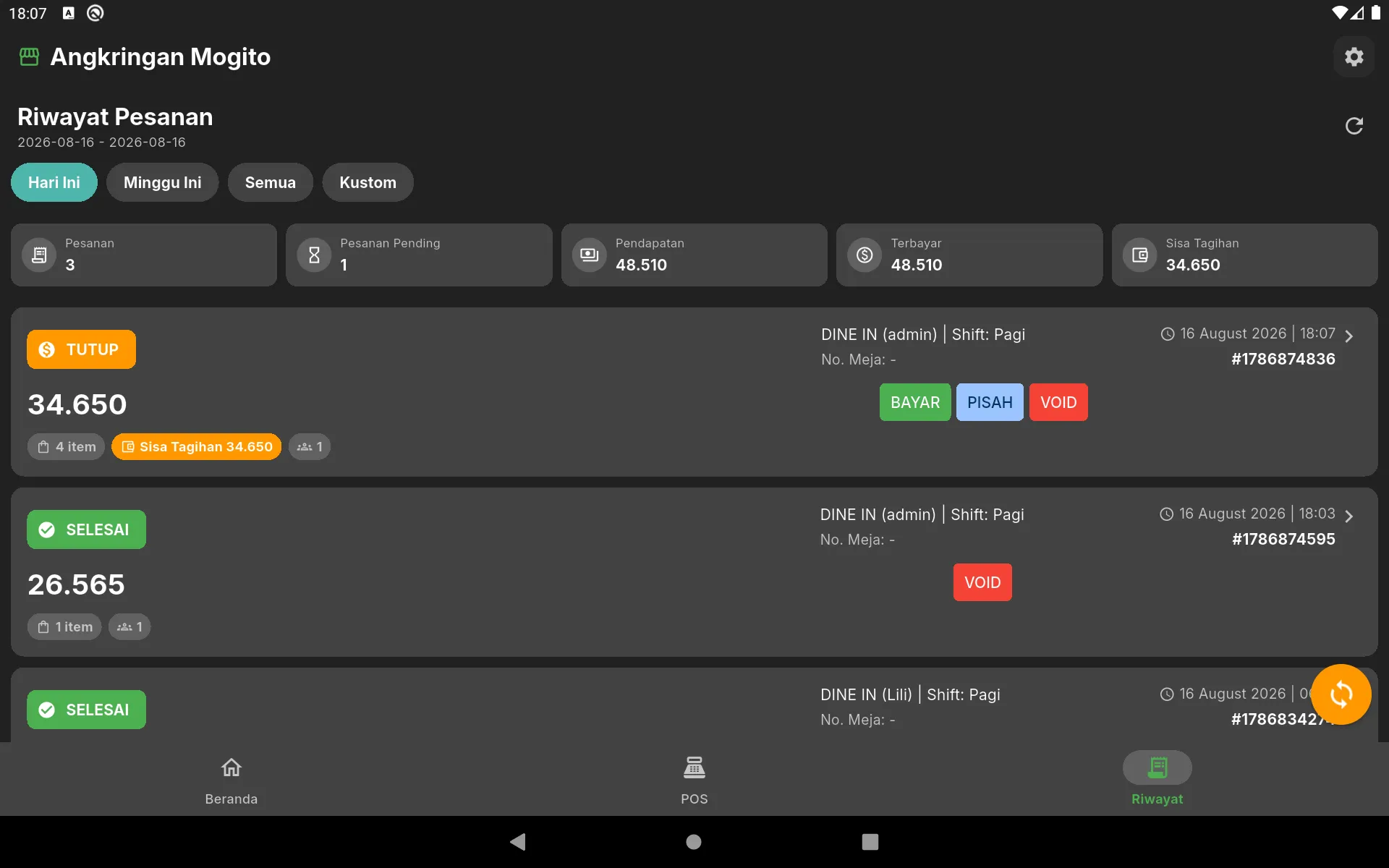Click the Sisa Tagihan wallet icon
Viewport: 1389px width, 868px height.
[1139, 255]
